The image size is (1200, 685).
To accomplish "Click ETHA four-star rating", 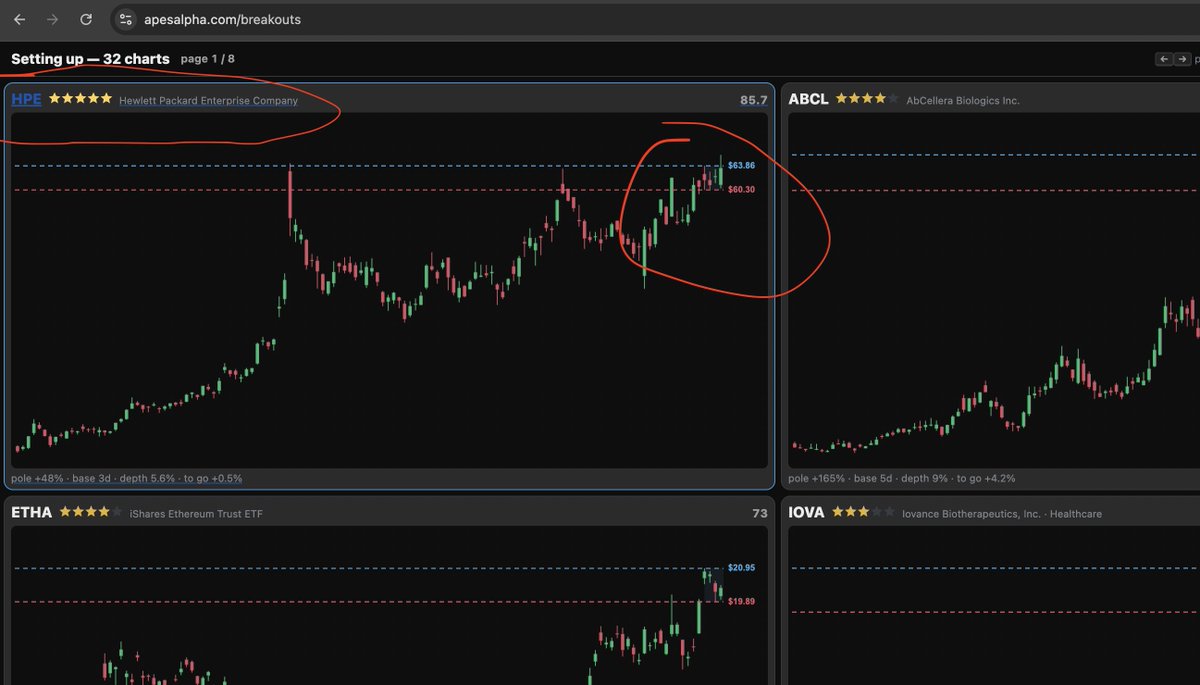I will (91, 512).
